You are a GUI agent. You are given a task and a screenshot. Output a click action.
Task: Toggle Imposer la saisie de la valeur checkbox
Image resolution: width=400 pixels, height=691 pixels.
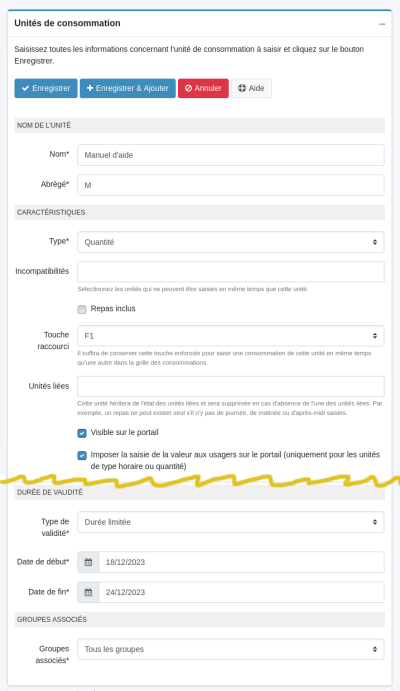pos(82,455)
